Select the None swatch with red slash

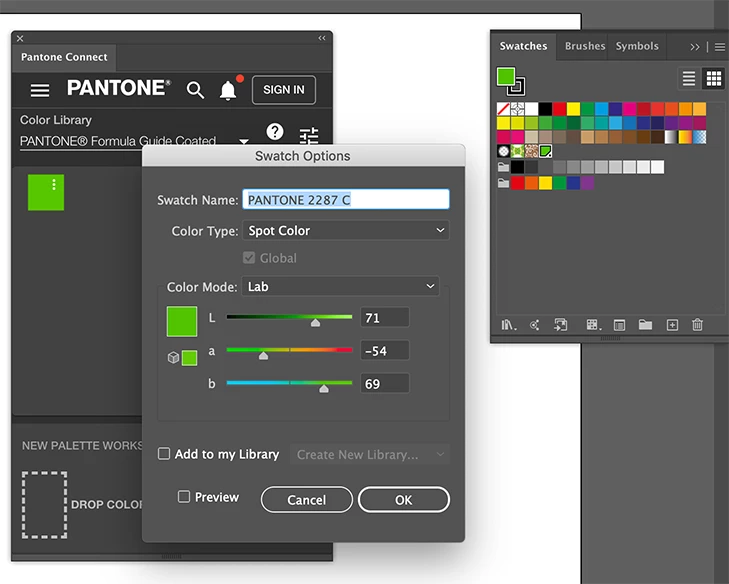click(504, 109)
